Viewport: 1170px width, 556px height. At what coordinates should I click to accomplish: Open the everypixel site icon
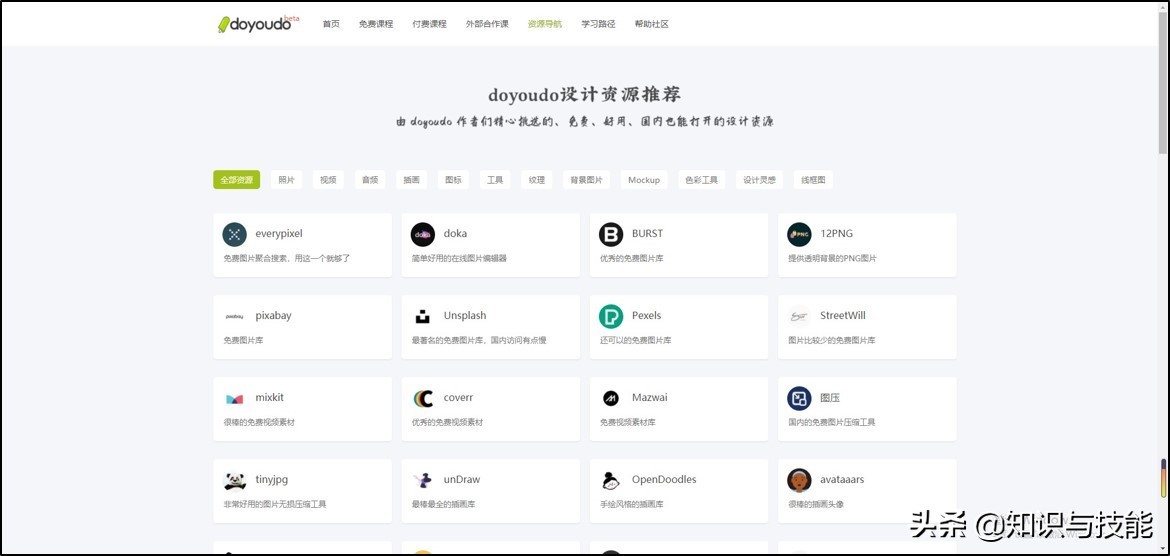[x=234, y=234]
